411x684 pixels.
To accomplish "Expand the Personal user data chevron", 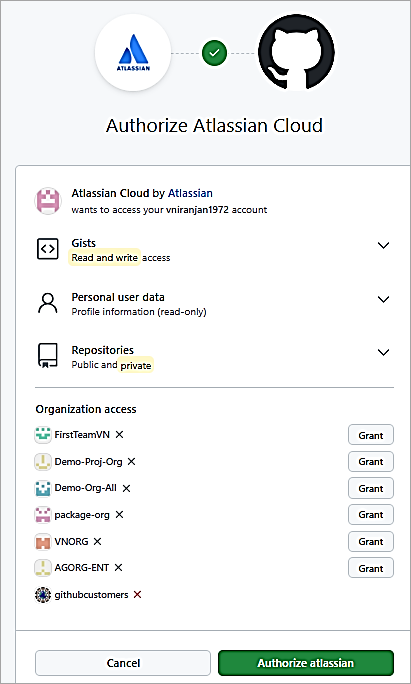I will 383,299.
